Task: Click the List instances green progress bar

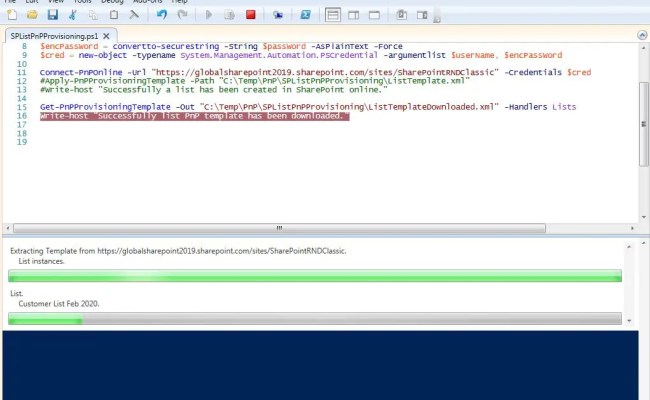Action: (315, 276)
